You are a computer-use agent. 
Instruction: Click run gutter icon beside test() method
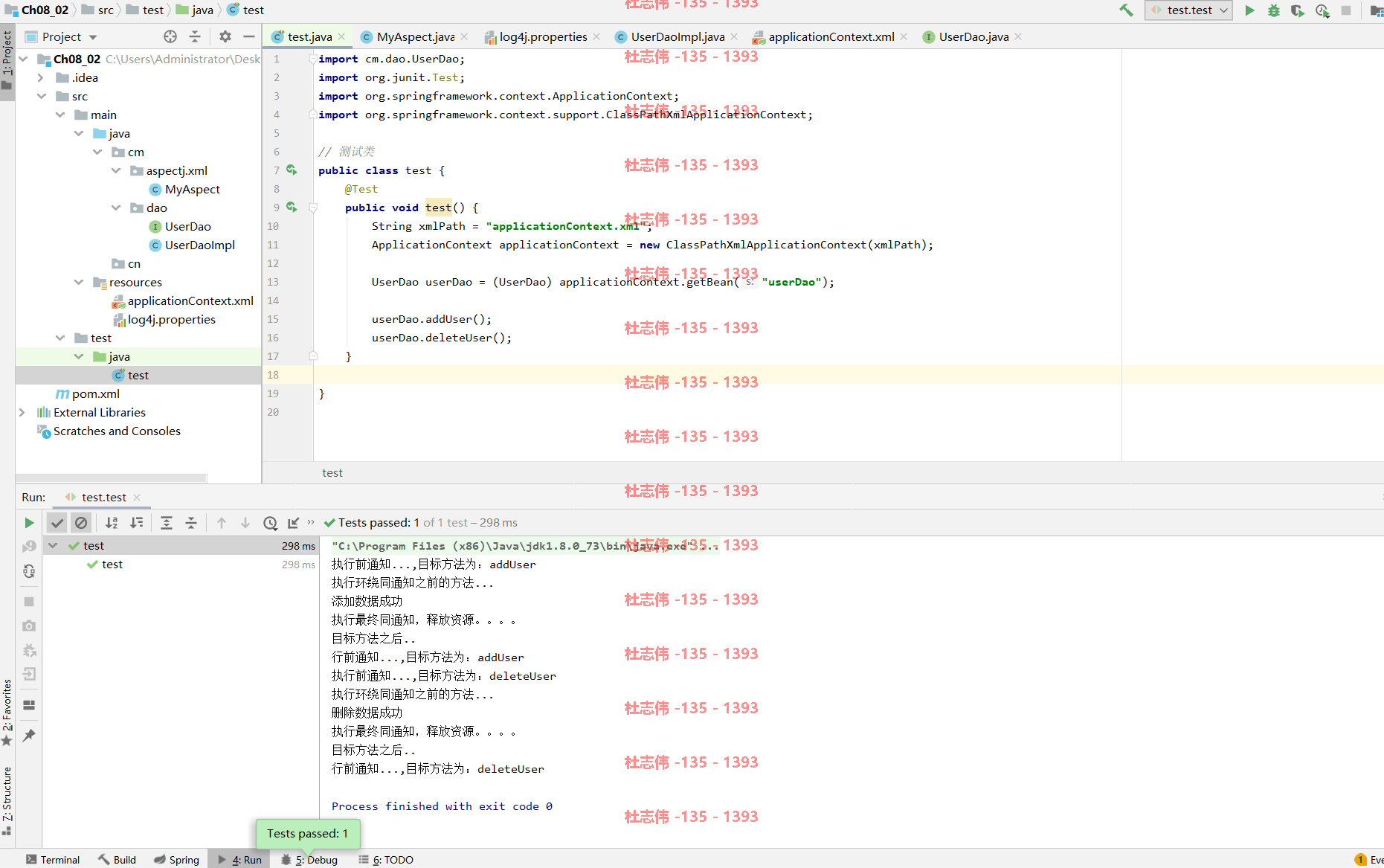pos(292,208)
